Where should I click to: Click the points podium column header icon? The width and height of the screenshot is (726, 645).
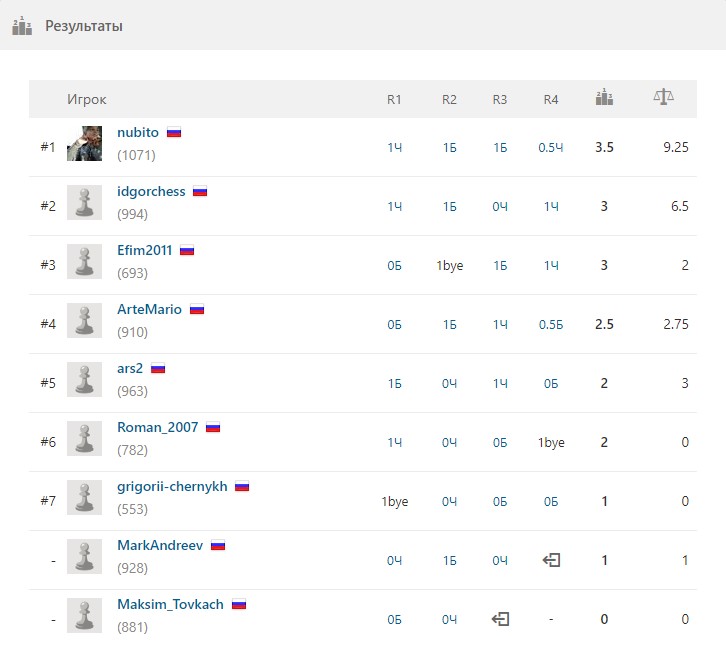604,97
